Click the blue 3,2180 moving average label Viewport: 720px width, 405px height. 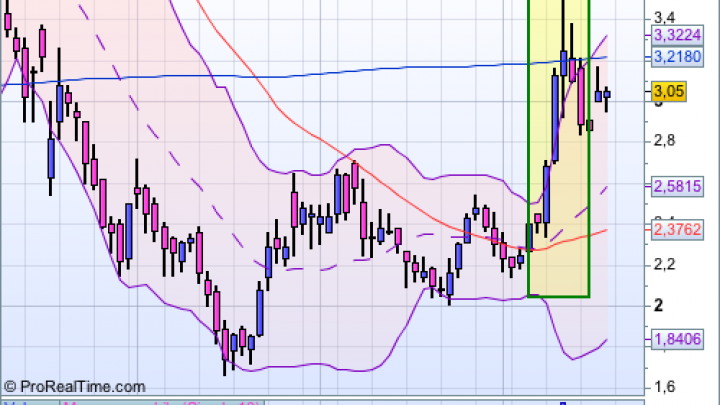tap(677, 57)
